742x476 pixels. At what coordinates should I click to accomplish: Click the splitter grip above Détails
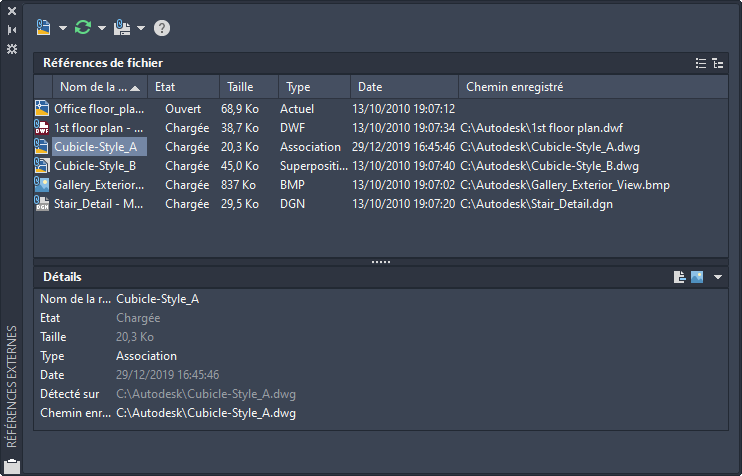381,262
